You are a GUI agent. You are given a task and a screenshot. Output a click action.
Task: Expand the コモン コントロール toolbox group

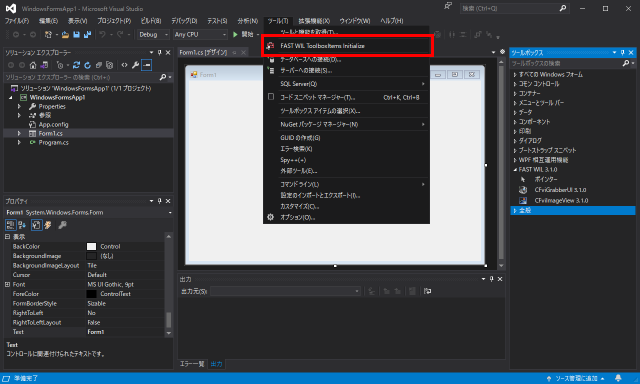pyautogui.click(x=515, y=84)
